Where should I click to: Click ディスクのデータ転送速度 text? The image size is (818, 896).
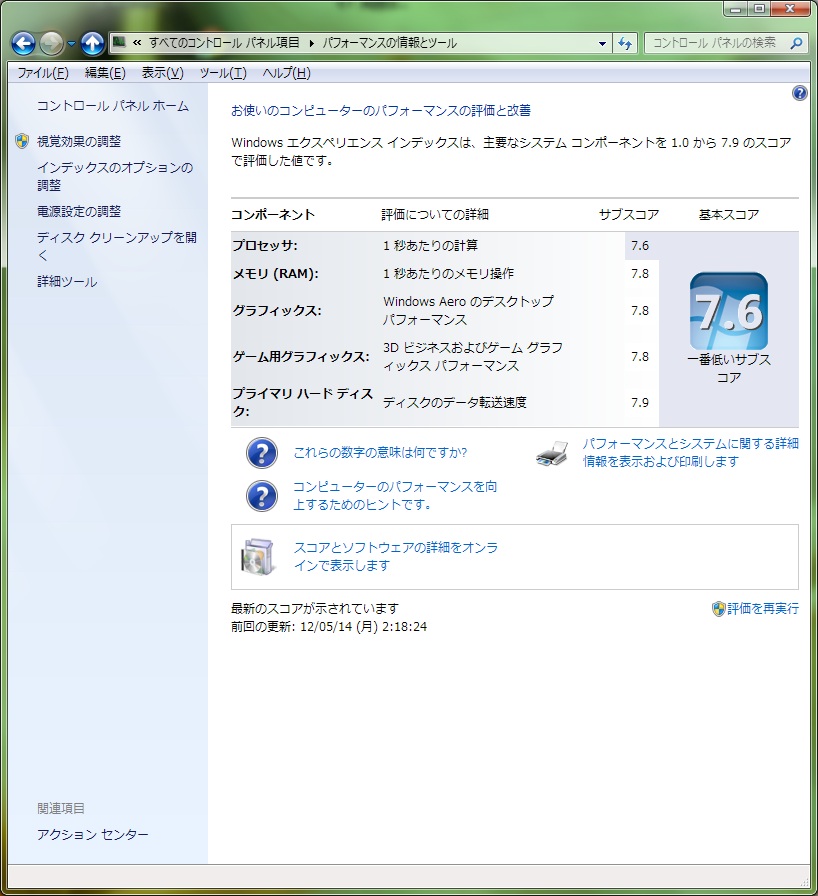point(455,402)
